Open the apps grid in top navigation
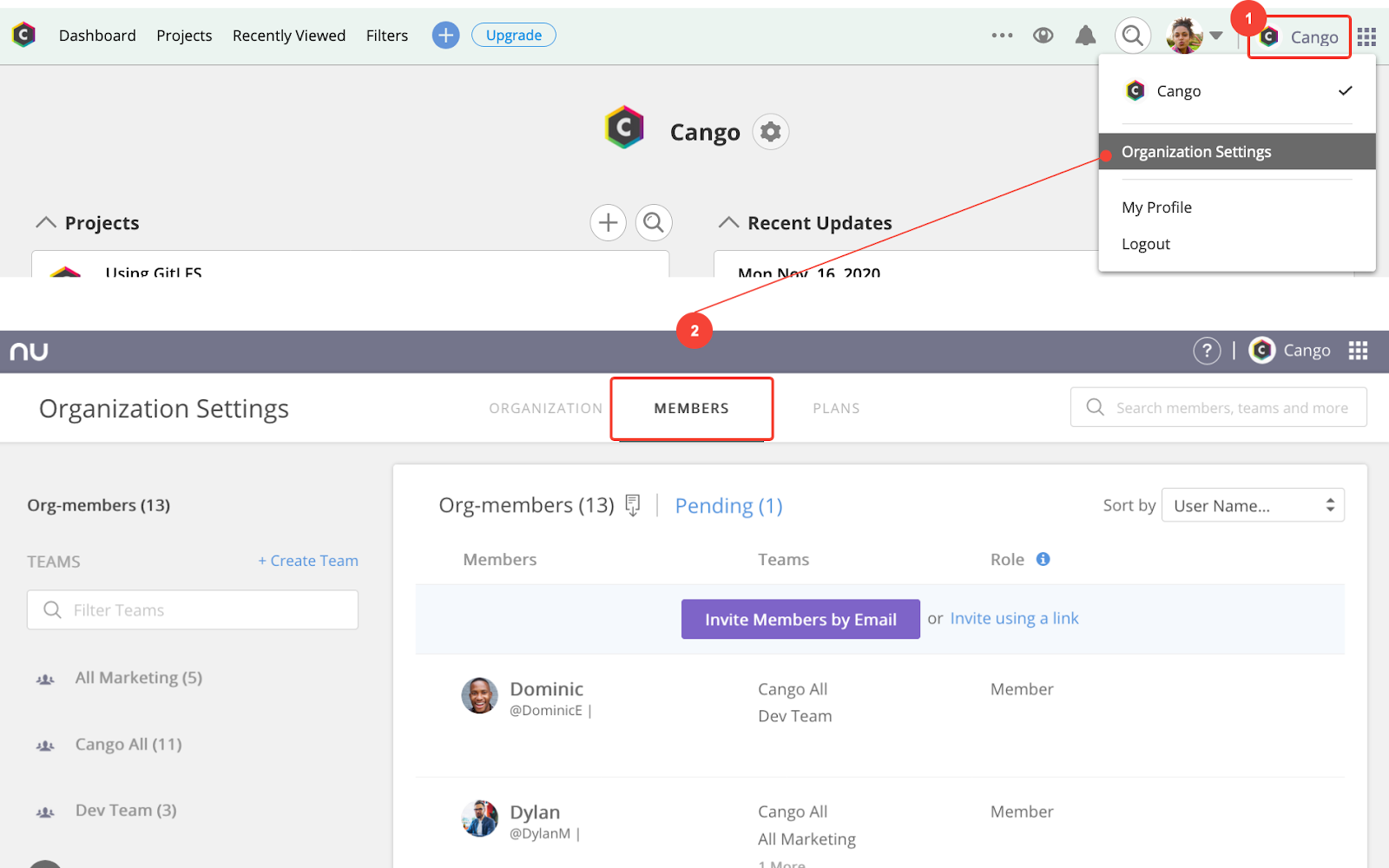The height and width of the screenshot is (868, 1389). pyautogui.click(x=1367, y=36)
